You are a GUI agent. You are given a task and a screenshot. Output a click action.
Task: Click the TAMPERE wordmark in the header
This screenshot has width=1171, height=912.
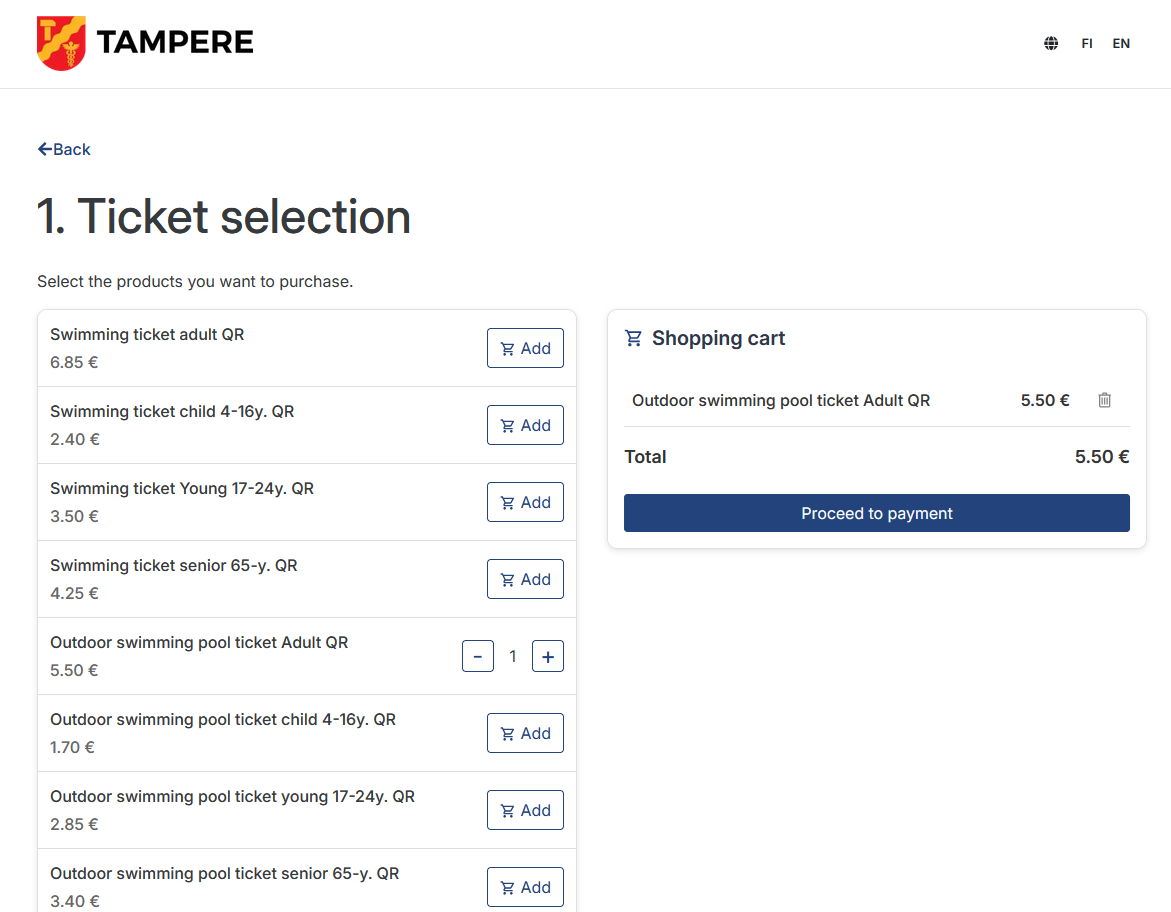click(x=175, y=42)
